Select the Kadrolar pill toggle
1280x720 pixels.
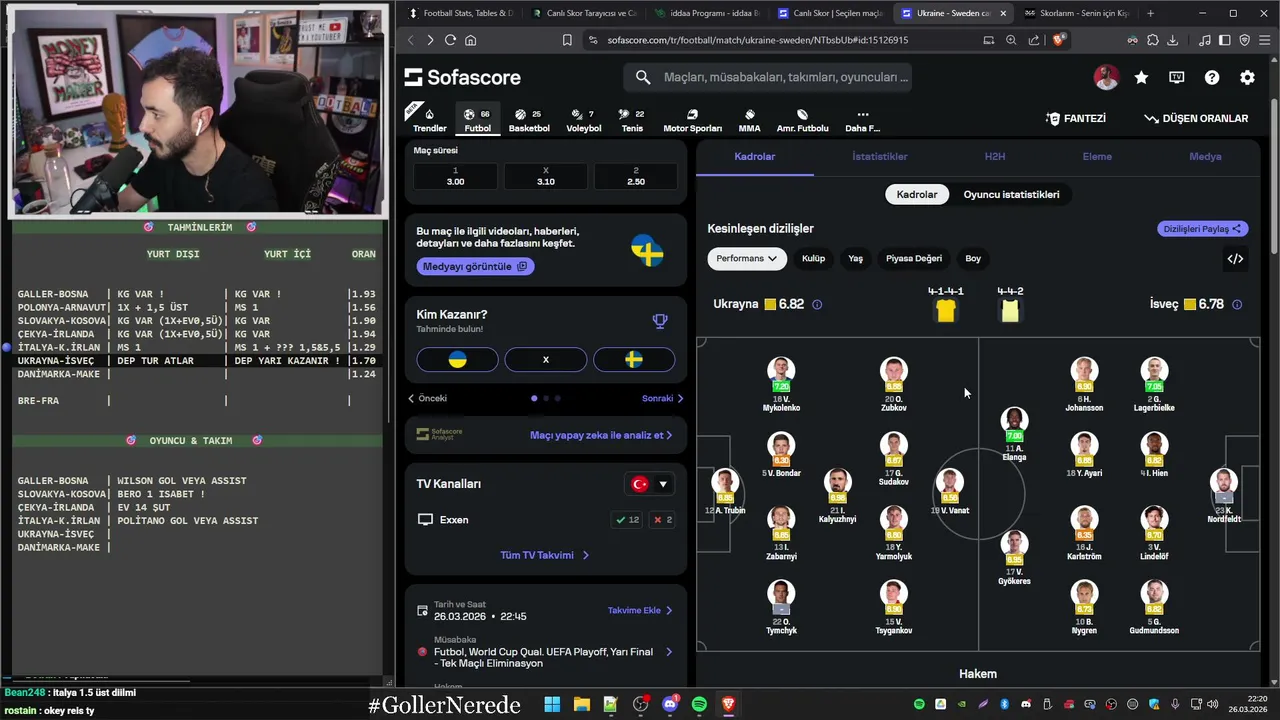(x=917, y=194)
